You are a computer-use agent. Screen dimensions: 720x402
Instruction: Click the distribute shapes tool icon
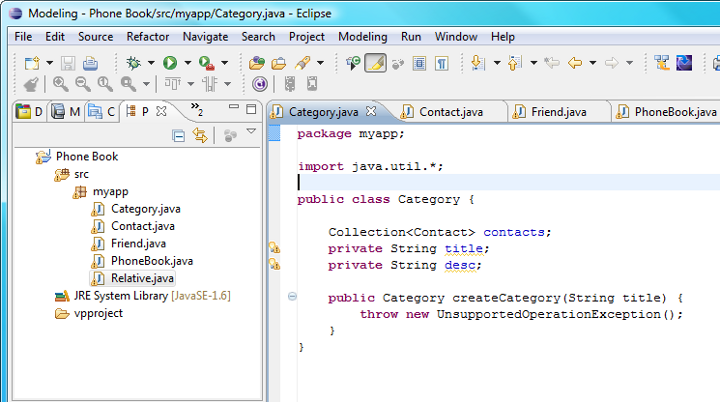click(x=210, y=84)
